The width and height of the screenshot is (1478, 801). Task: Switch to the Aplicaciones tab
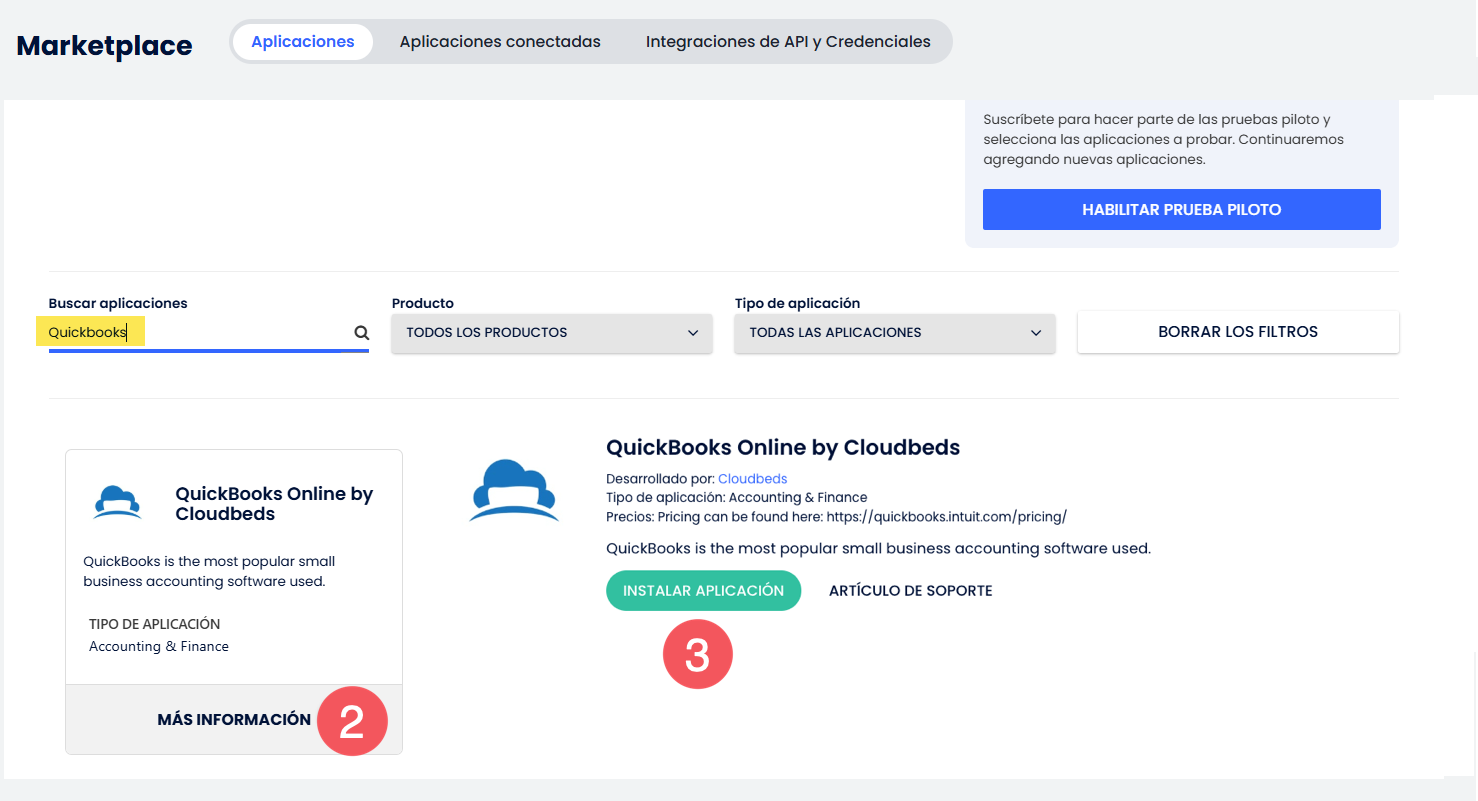pos(302,42)
